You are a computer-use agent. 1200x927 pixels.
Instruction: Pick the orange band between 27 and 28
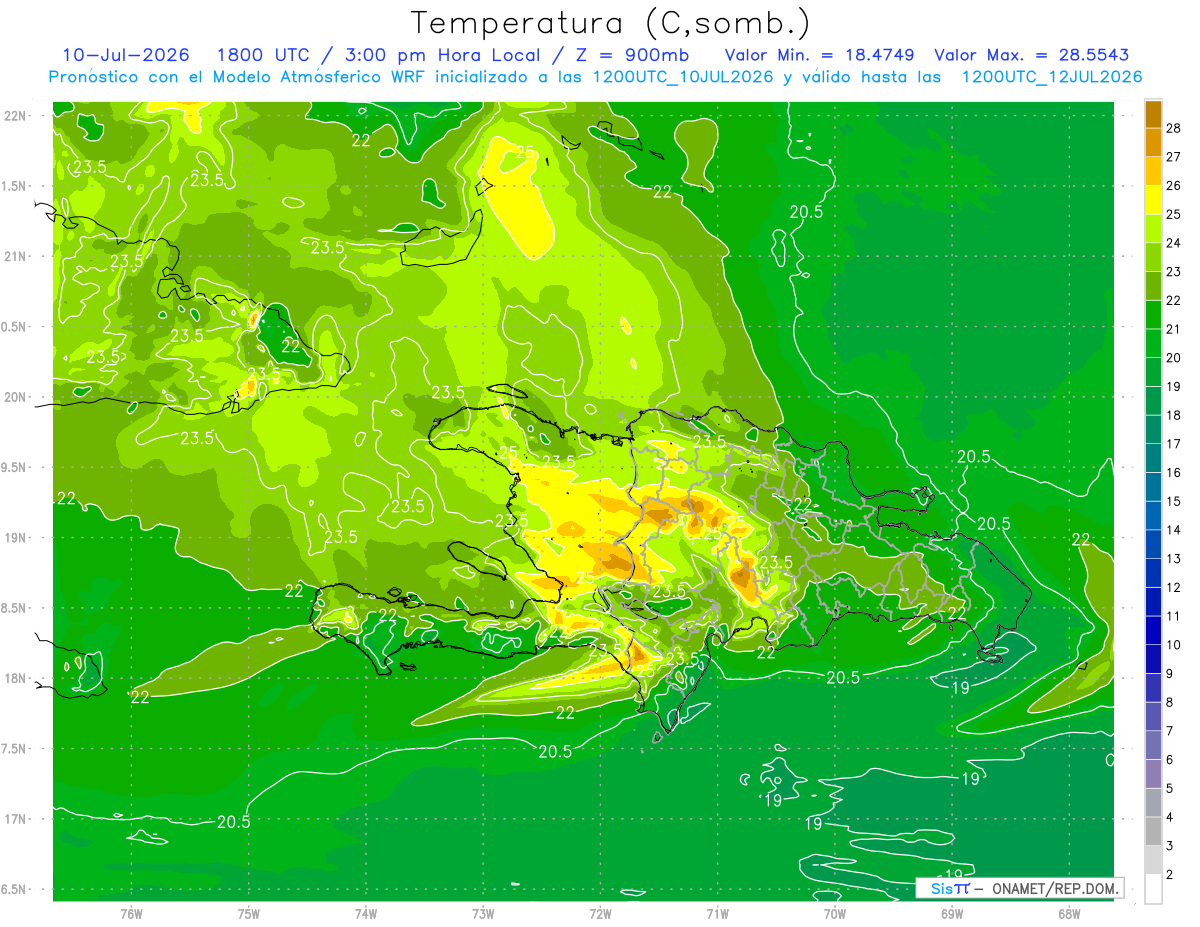(x=1153, y=143)
